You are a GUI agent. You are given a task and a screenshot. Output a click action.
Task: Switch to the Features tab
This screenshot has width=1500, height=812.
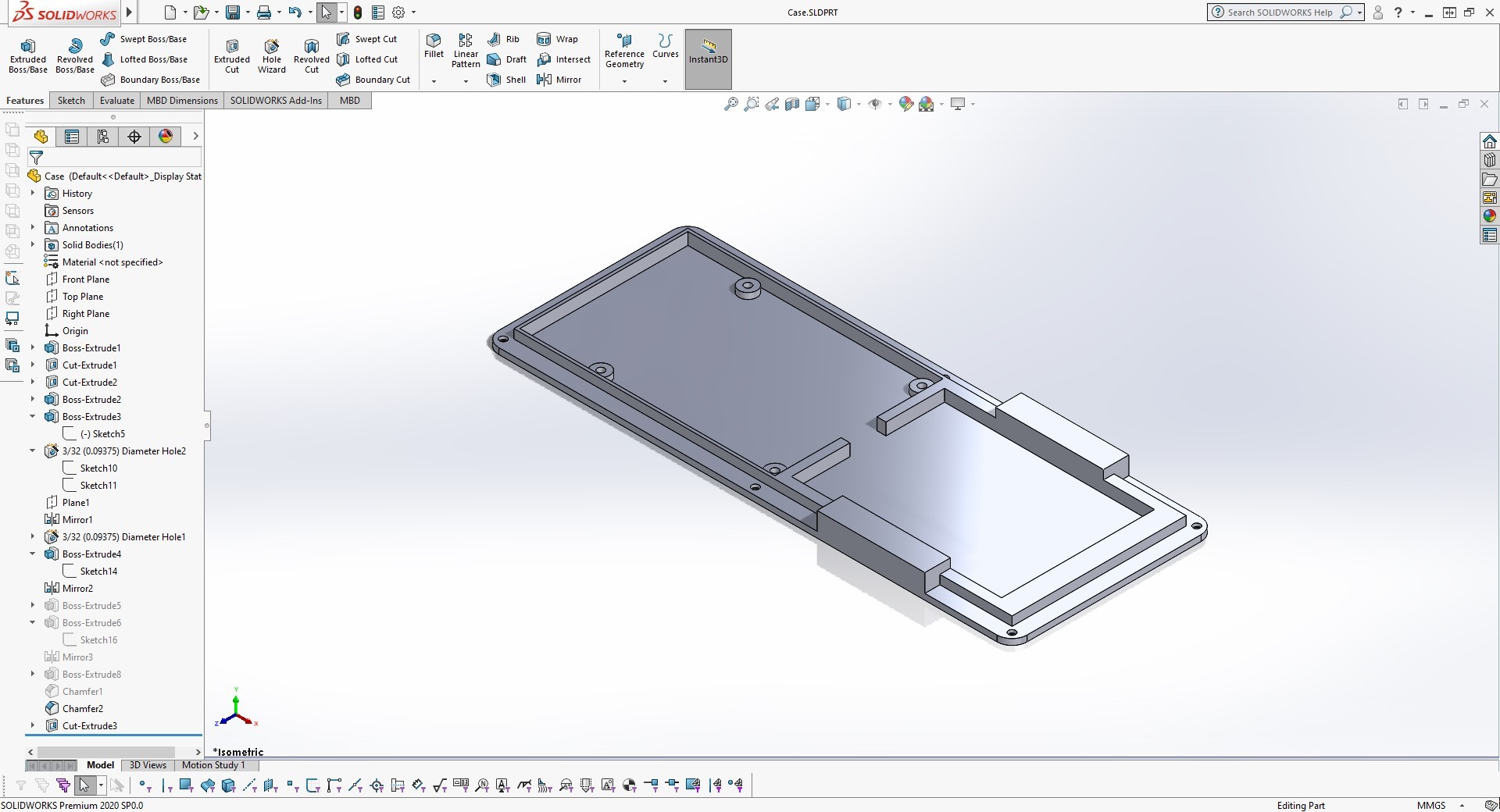tap(25, 101)
